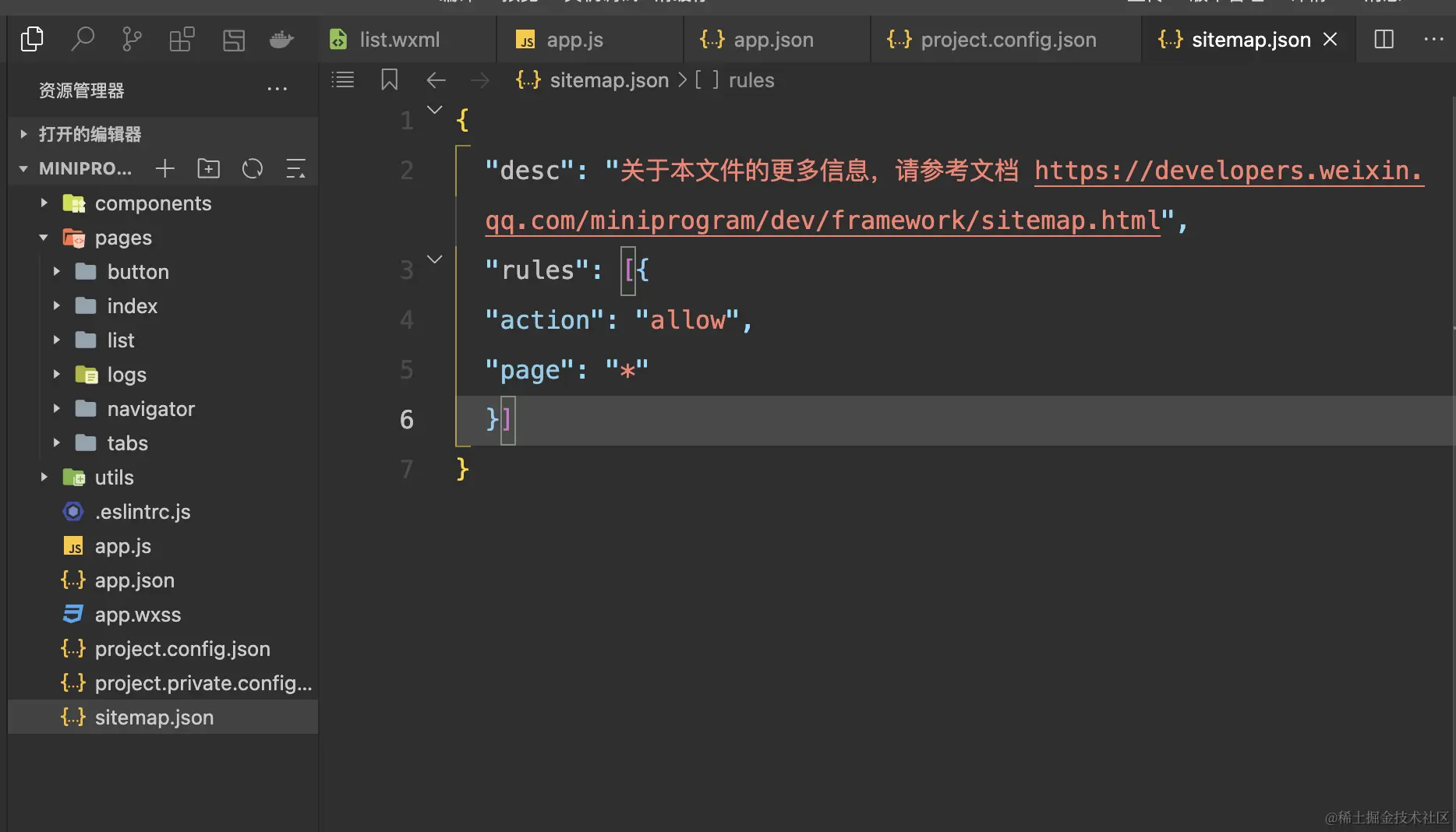Open app.js in the file tree
Screen dimensions: 1456x832
(x=163, y=545)
